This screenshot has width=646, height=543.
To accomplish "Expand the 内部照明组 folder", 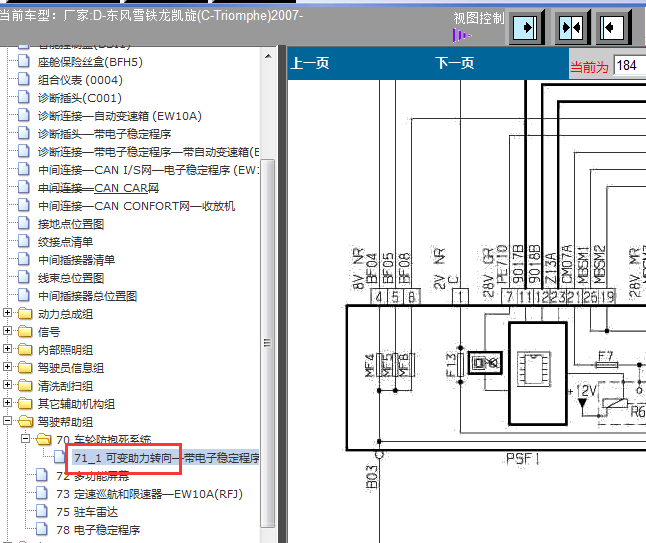I will (7, 349).
